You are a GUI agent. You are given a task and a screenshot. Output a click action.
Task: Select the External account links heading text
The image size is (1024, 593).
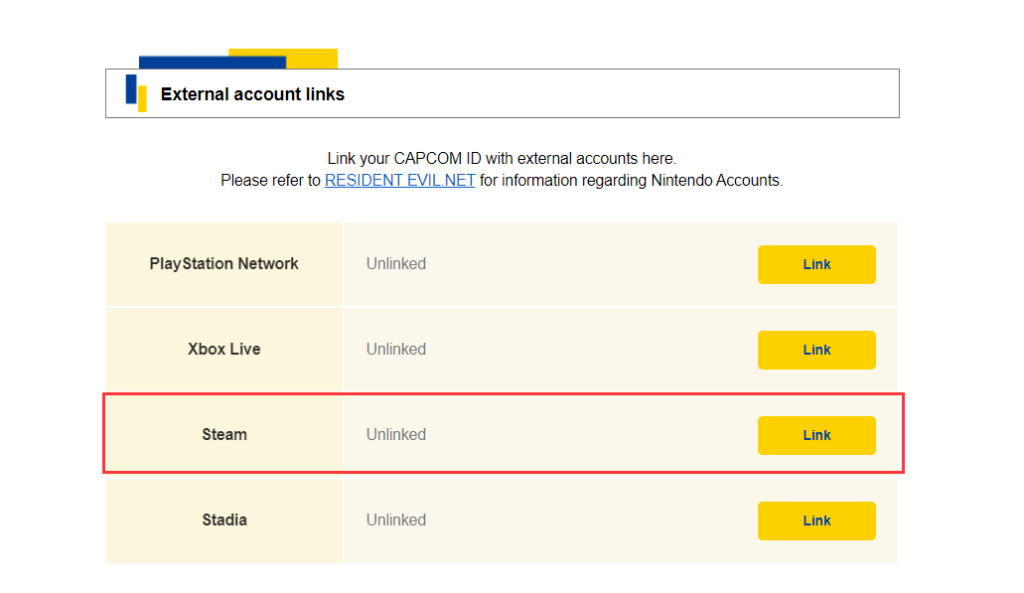pyautogui.click(x=252, y=94)
